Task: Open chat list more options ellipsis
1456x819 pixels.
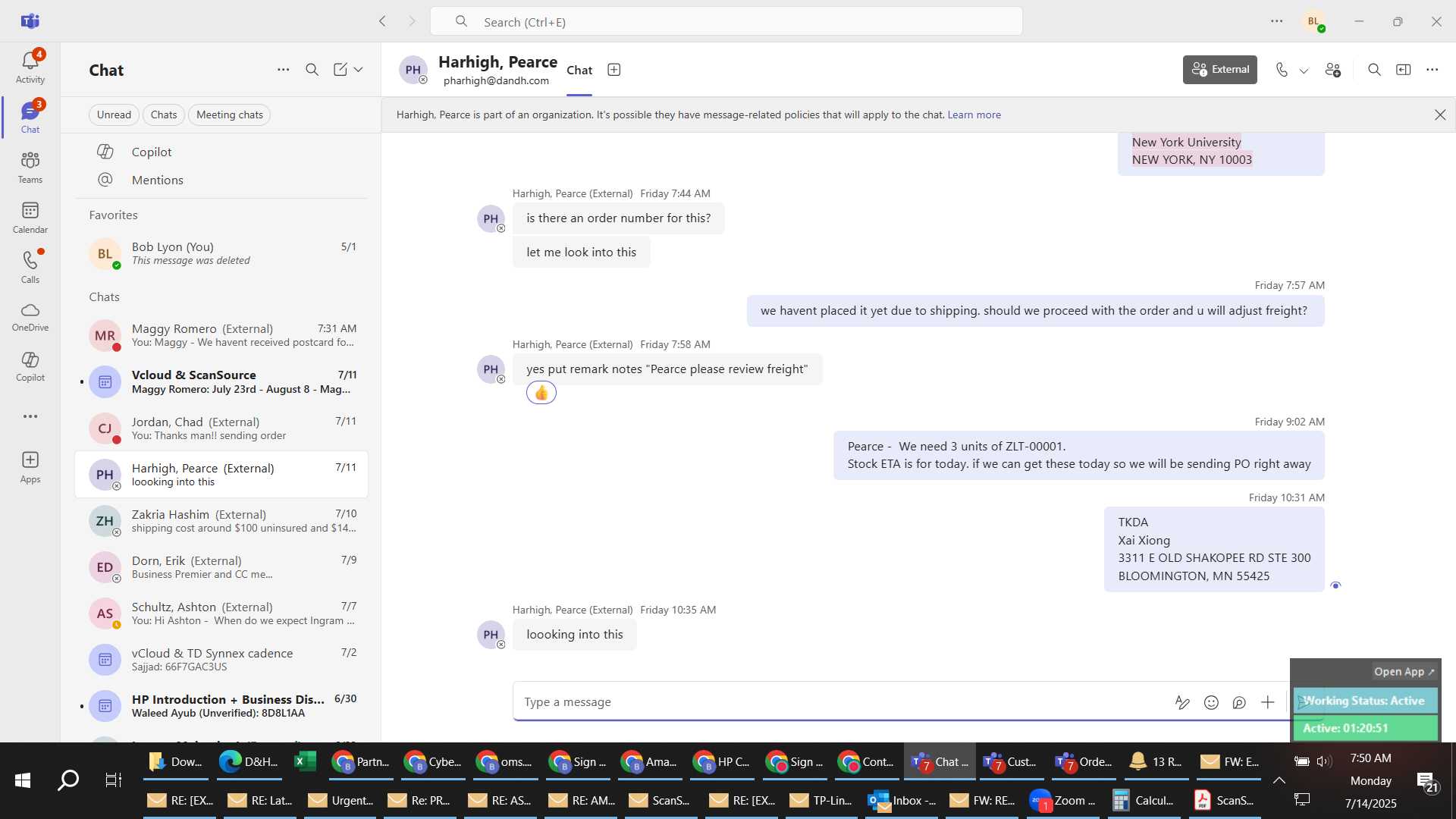Action: point(283,70)
